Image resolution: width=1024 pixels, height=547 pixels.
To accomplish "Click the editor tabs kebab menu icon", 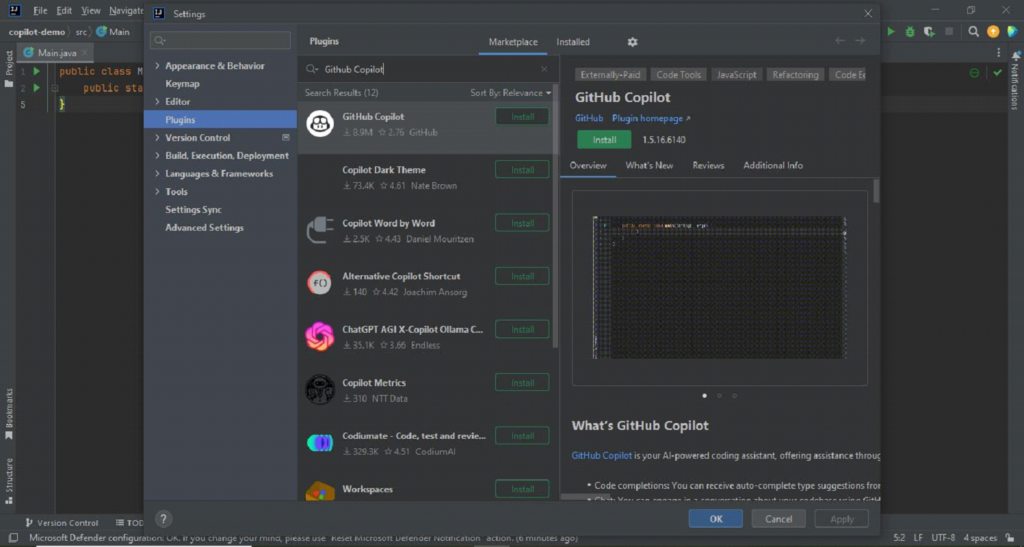I will 999,53.
